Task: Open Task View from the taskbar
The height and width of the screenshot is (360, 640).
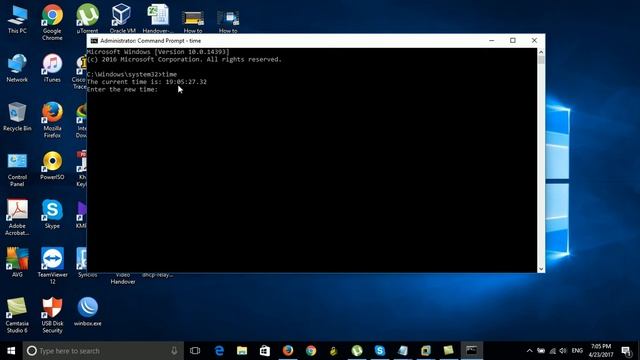Action: point(195,351)
